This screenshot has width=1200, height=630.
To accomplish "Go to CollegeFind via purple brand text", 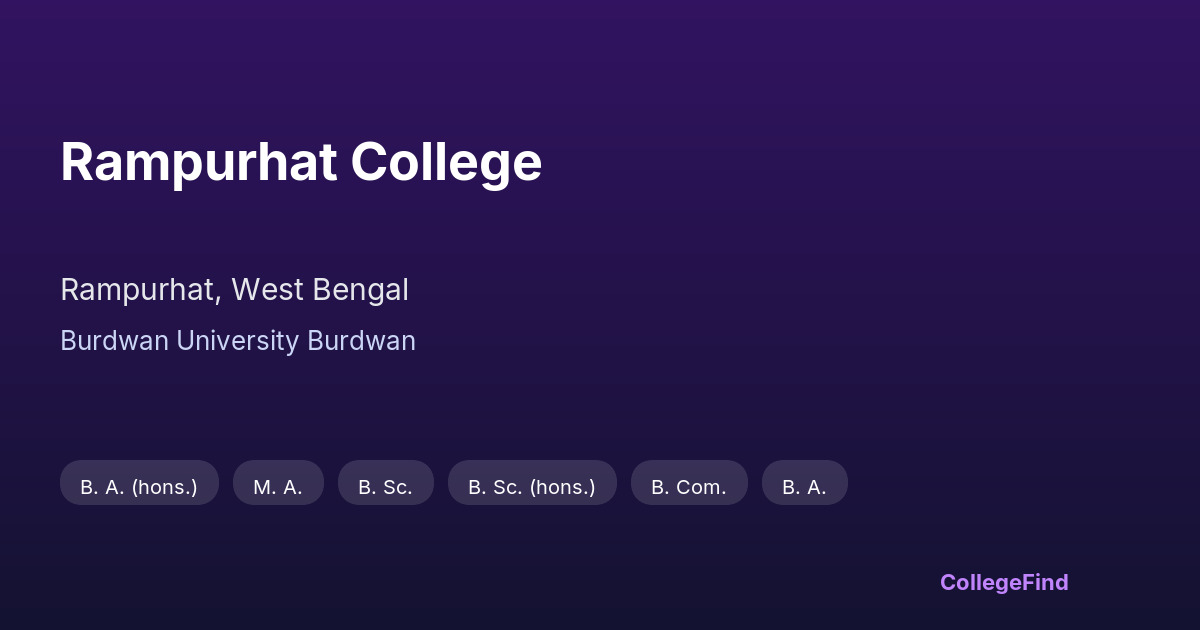I will [1004, 583].
